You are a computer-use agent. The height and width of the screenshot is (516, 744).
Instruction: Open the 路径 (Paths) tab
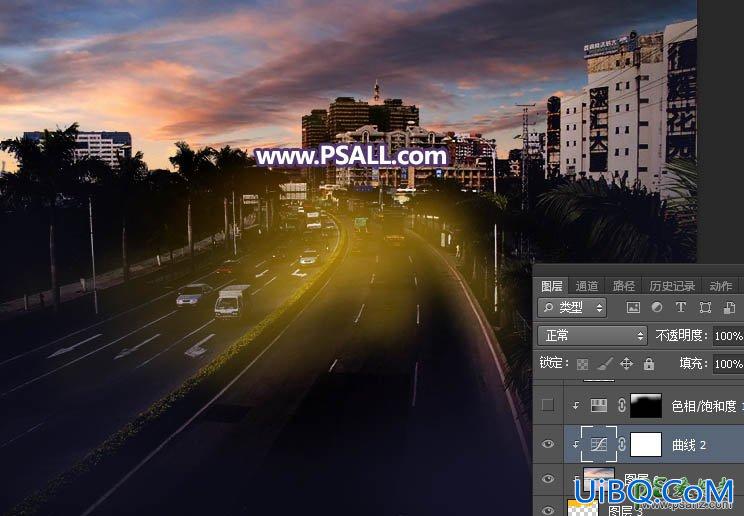pyautogui.click(x=623, y=286)
